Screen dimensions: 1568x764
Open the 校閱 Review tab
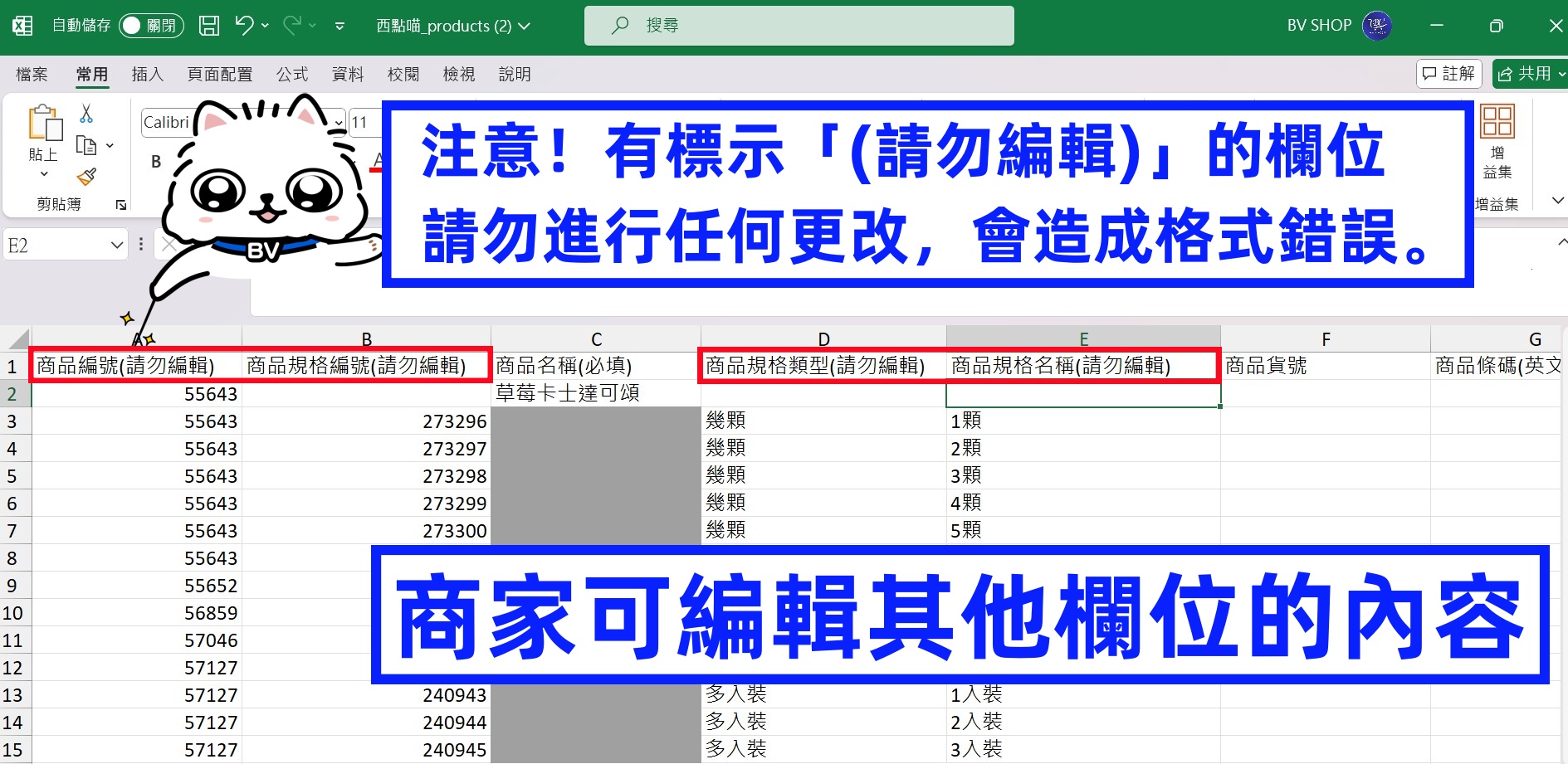(x=403, y=75)
